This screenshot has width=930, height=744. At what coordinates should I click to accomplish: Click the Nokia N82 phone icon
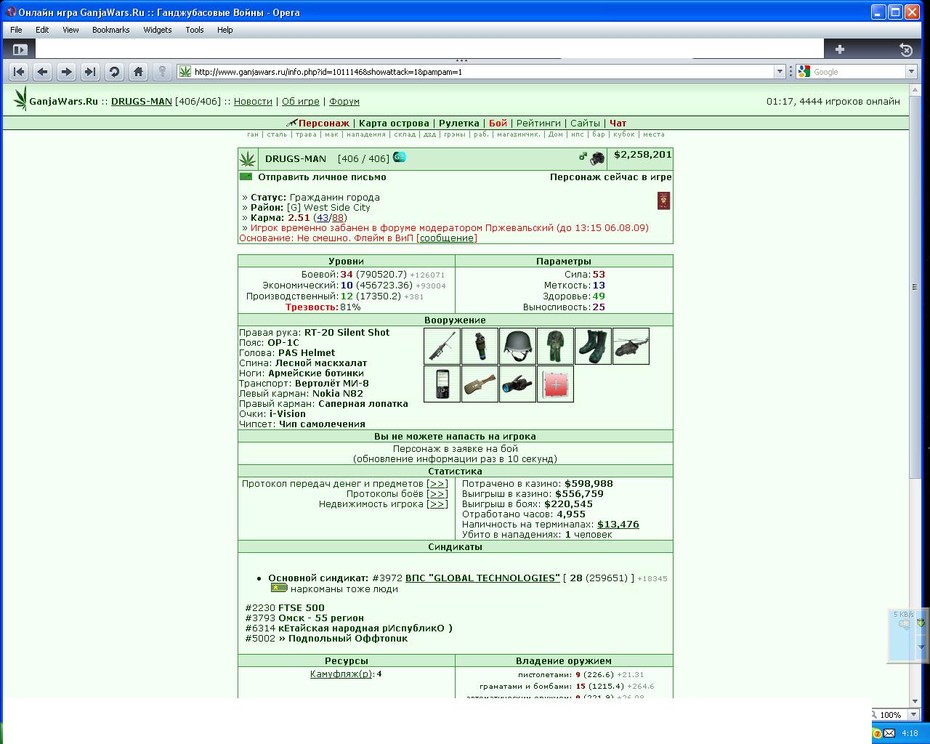tap(442, 384)
